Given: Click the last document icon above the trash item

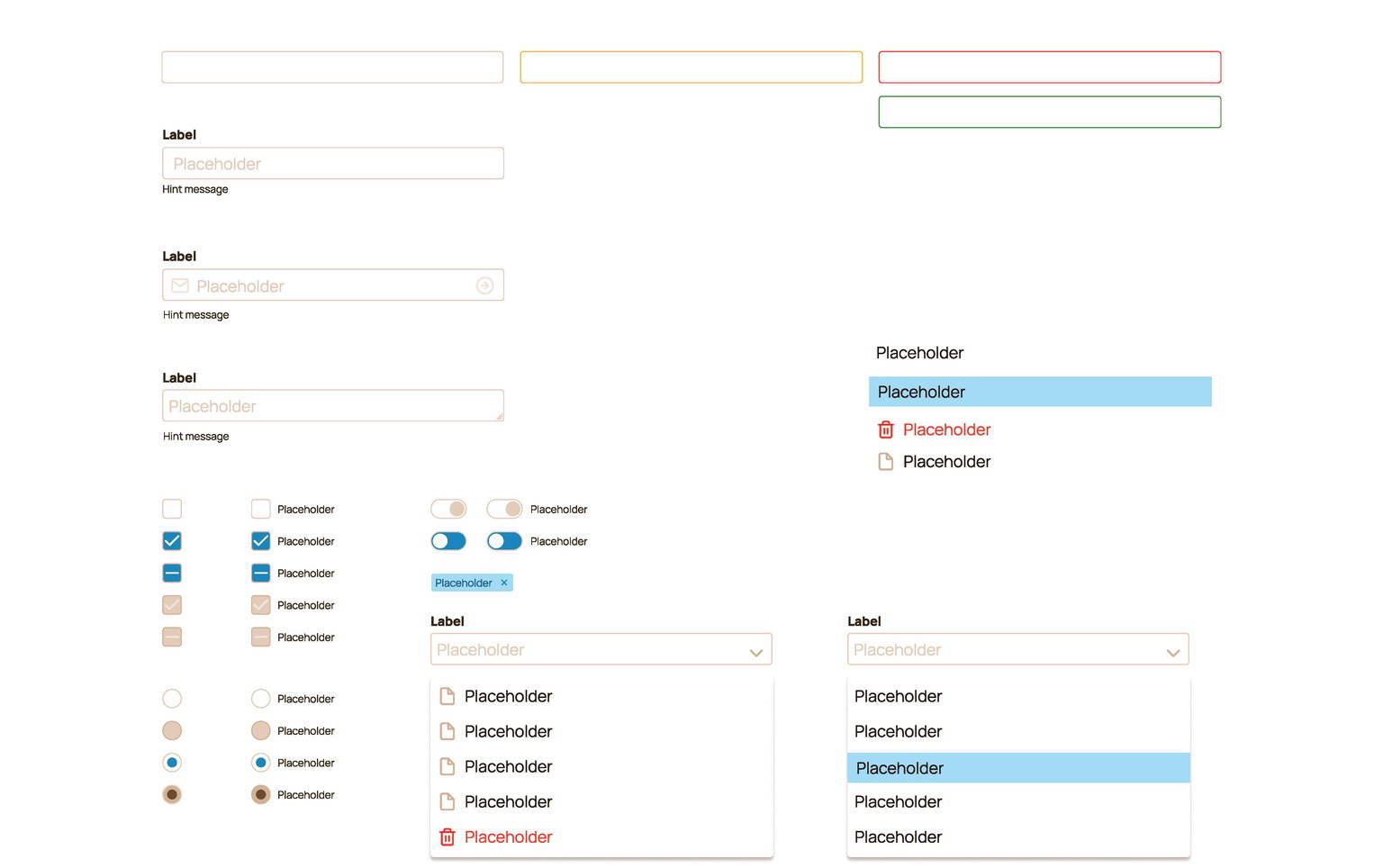Looking at the screenshot, I should coord(447,801).
